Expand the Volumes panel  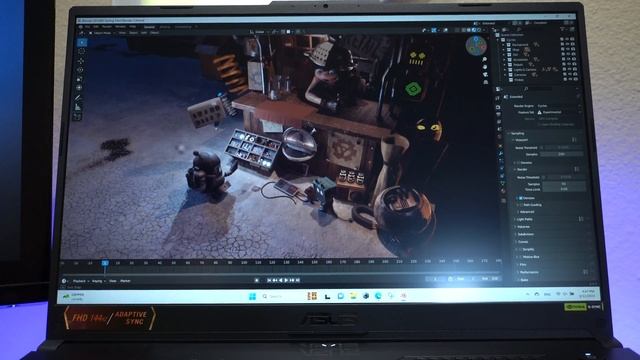515,227
